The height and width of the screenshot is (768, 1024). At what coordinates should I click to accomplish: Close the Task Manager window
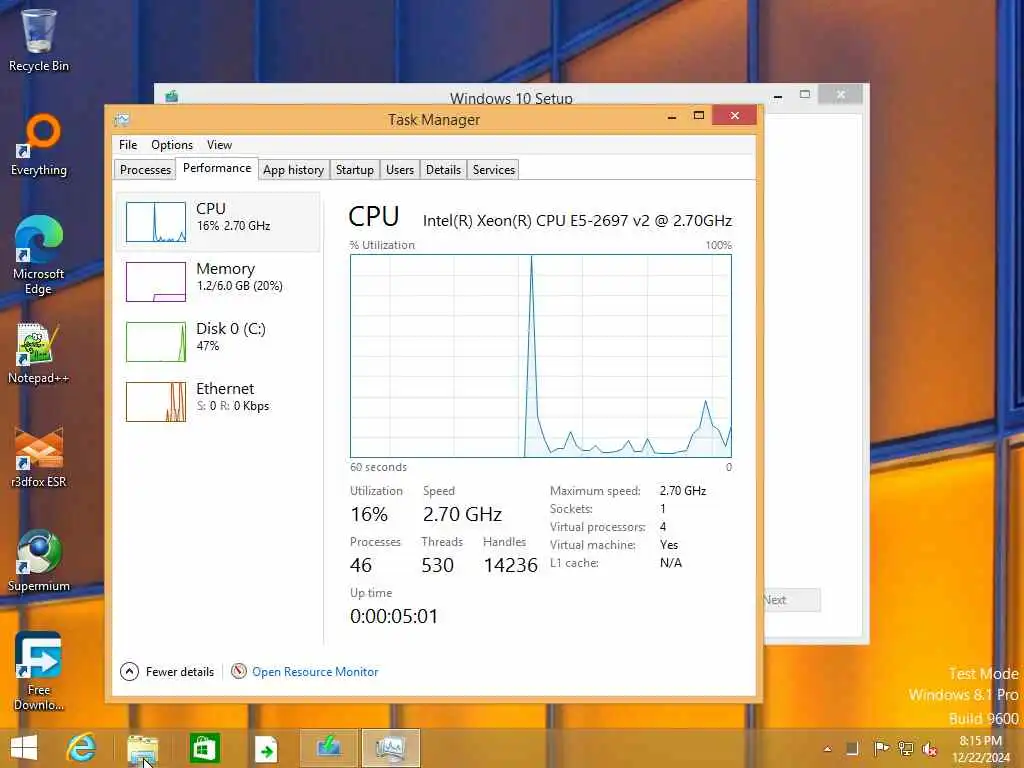point(735,116)
